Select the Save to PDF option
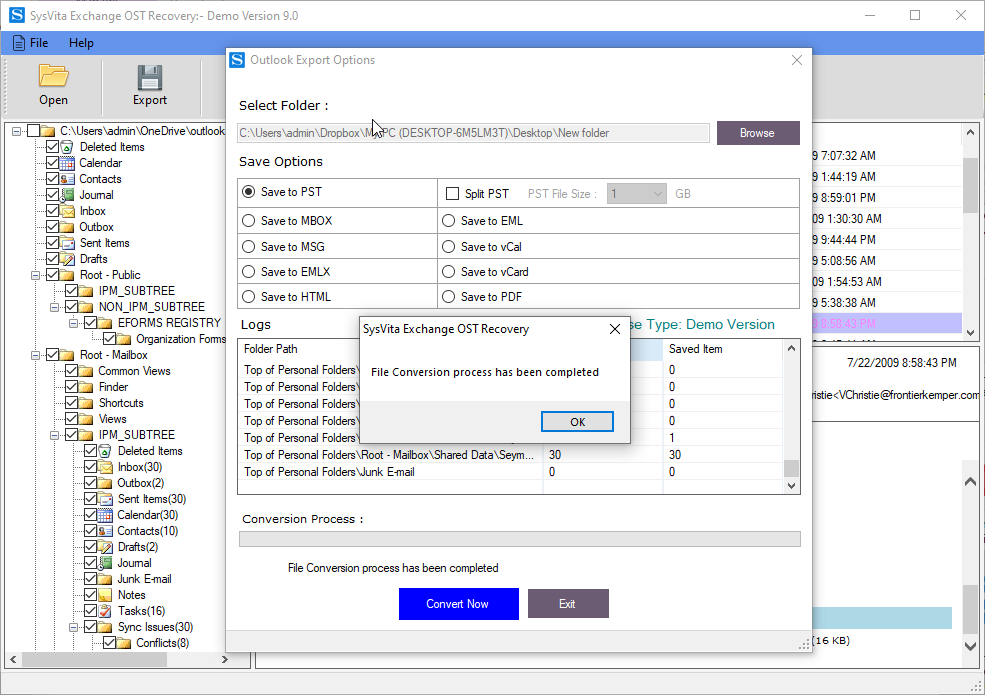This screenshot has width=985, height=695. coord(449,297)
